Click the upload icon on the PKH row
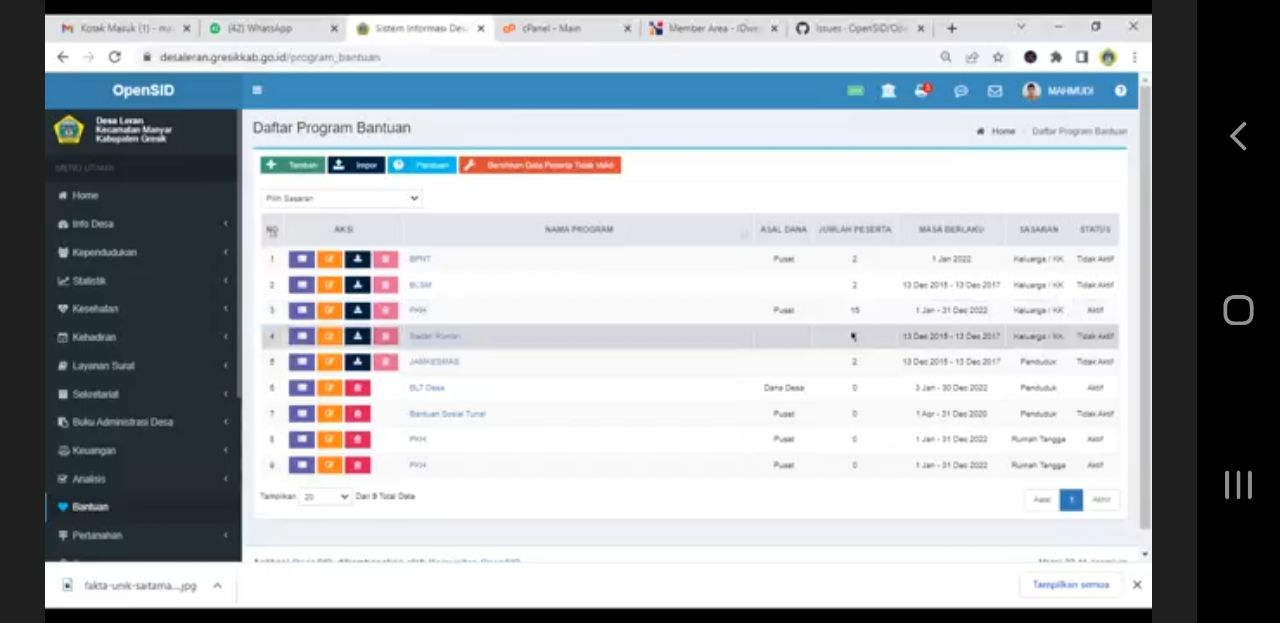This screenshot has height=623, width=1280. click(357, 310)
